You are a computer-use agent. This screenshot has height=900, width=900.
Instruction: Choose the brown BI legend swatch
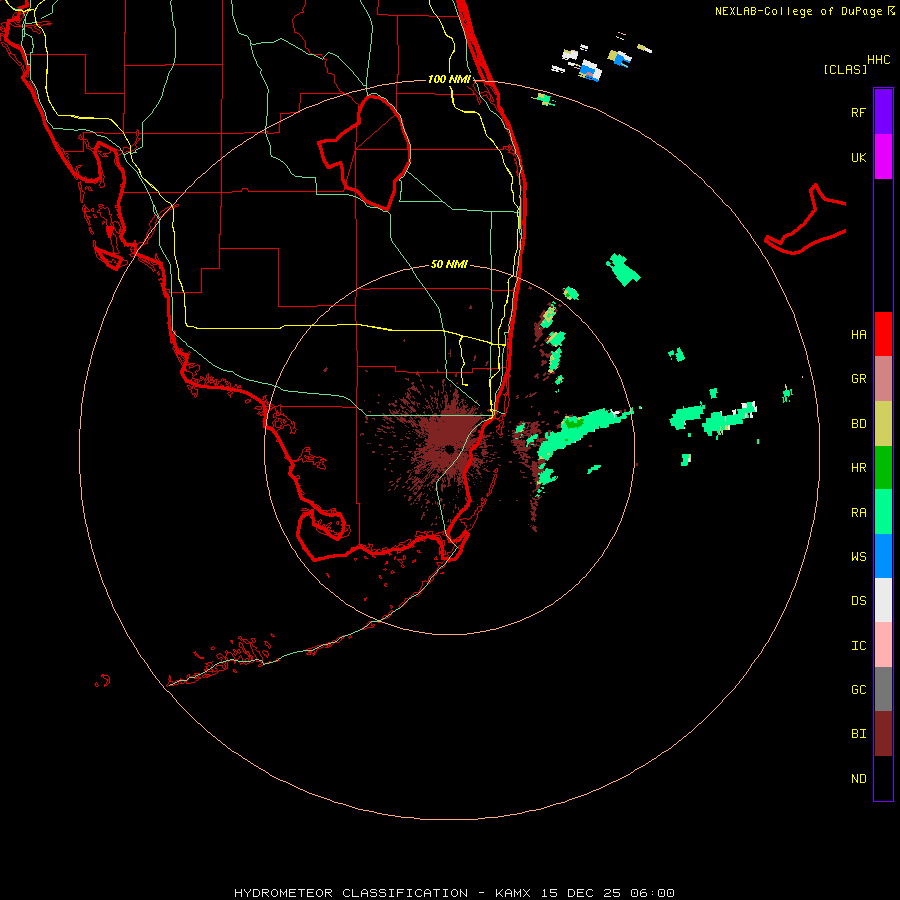point(883,734)
